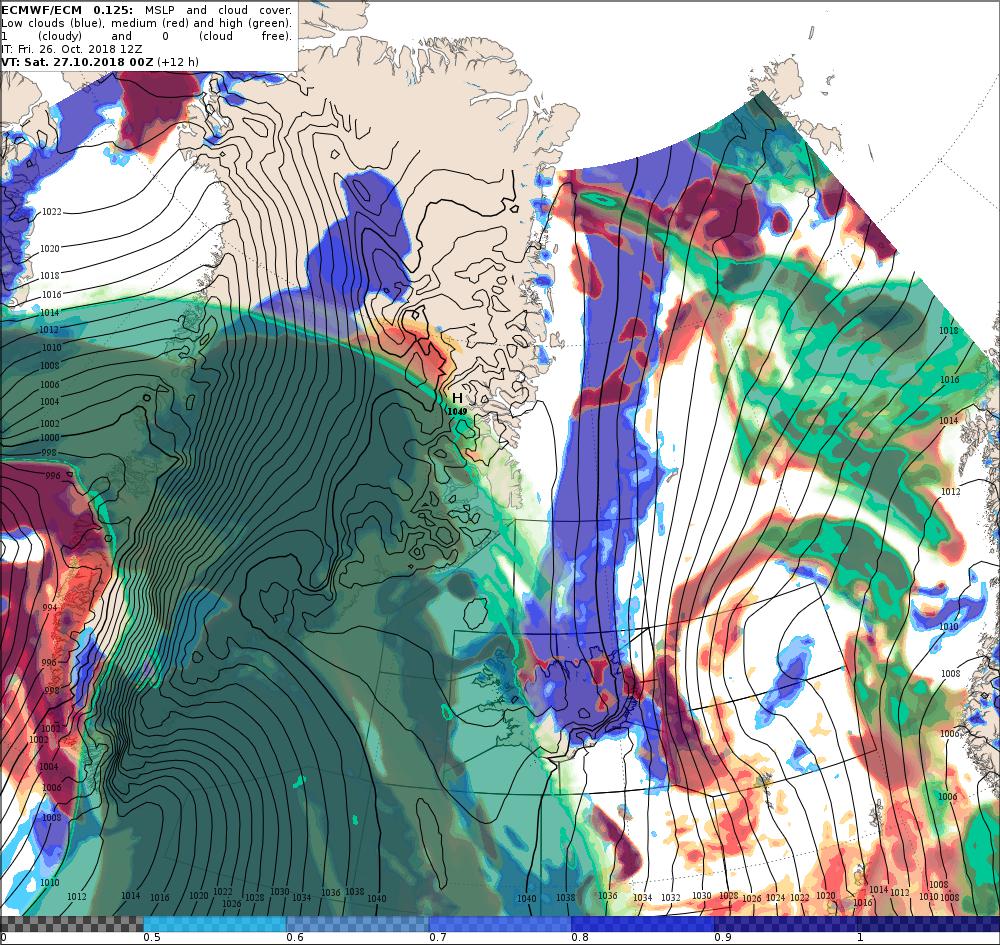Click the '0.8' colorbar tick label
The image size is (1000, 945).
coord(580,937)
